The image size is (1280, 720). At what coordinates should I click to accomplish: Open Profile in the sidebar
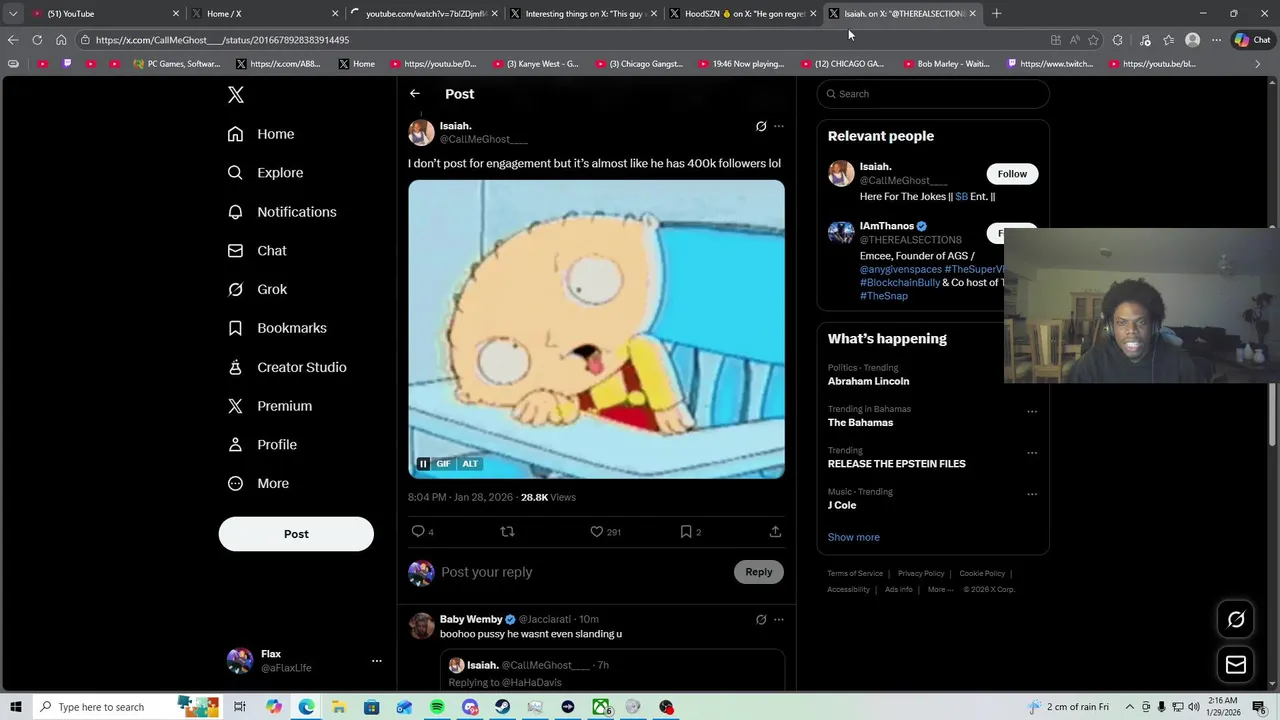262,445
